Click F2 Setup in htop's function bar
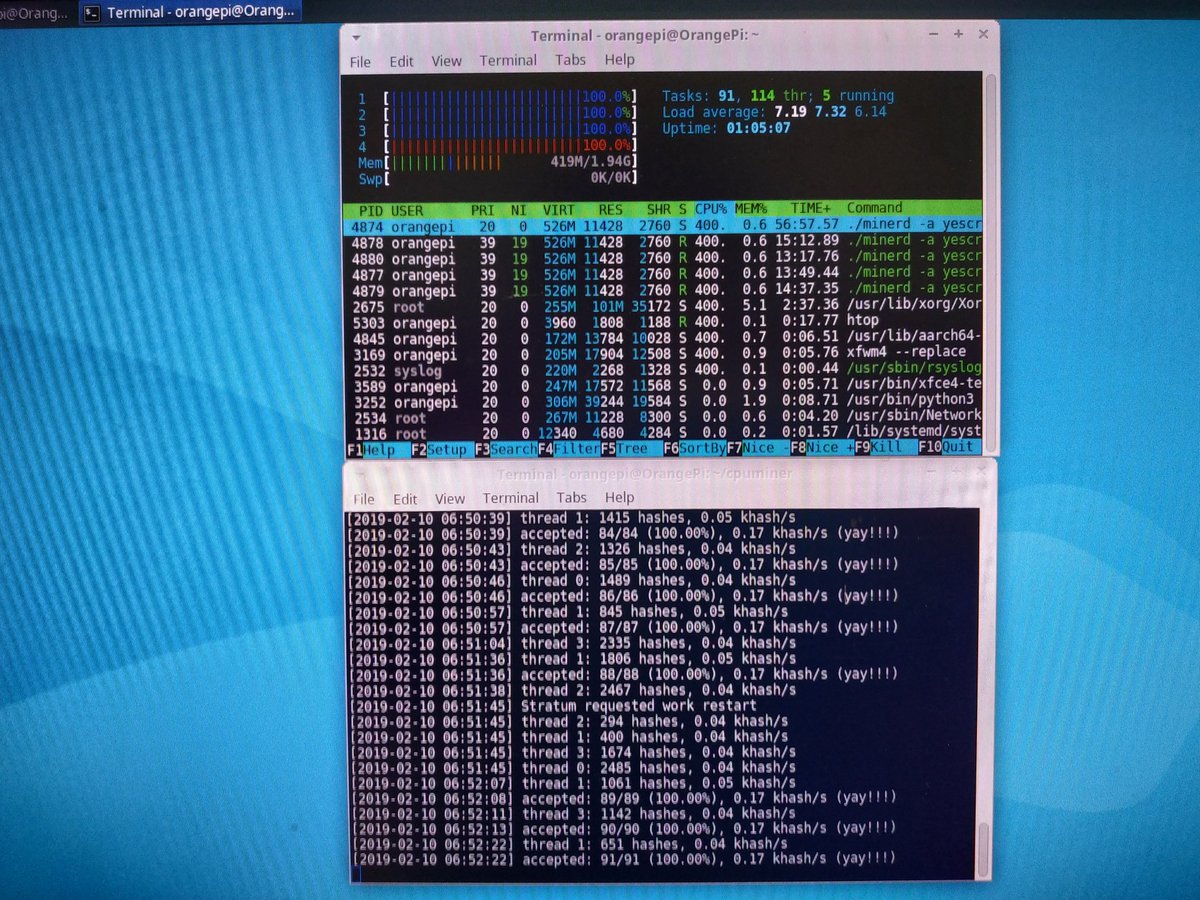The width and height of the screenshot is (1200, 900). coord(440,449)
